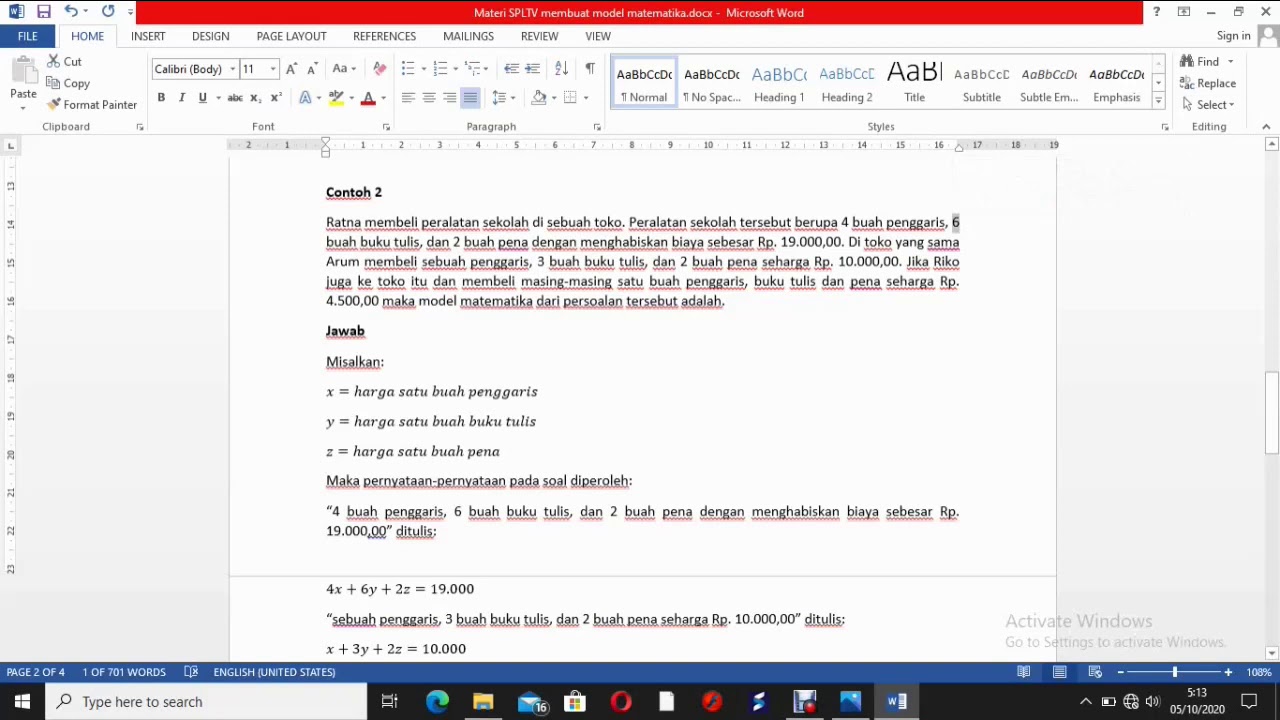Apply the No Spacing style
The width and height of the screenshot is (1280, 720).
[x=712, y=83]
